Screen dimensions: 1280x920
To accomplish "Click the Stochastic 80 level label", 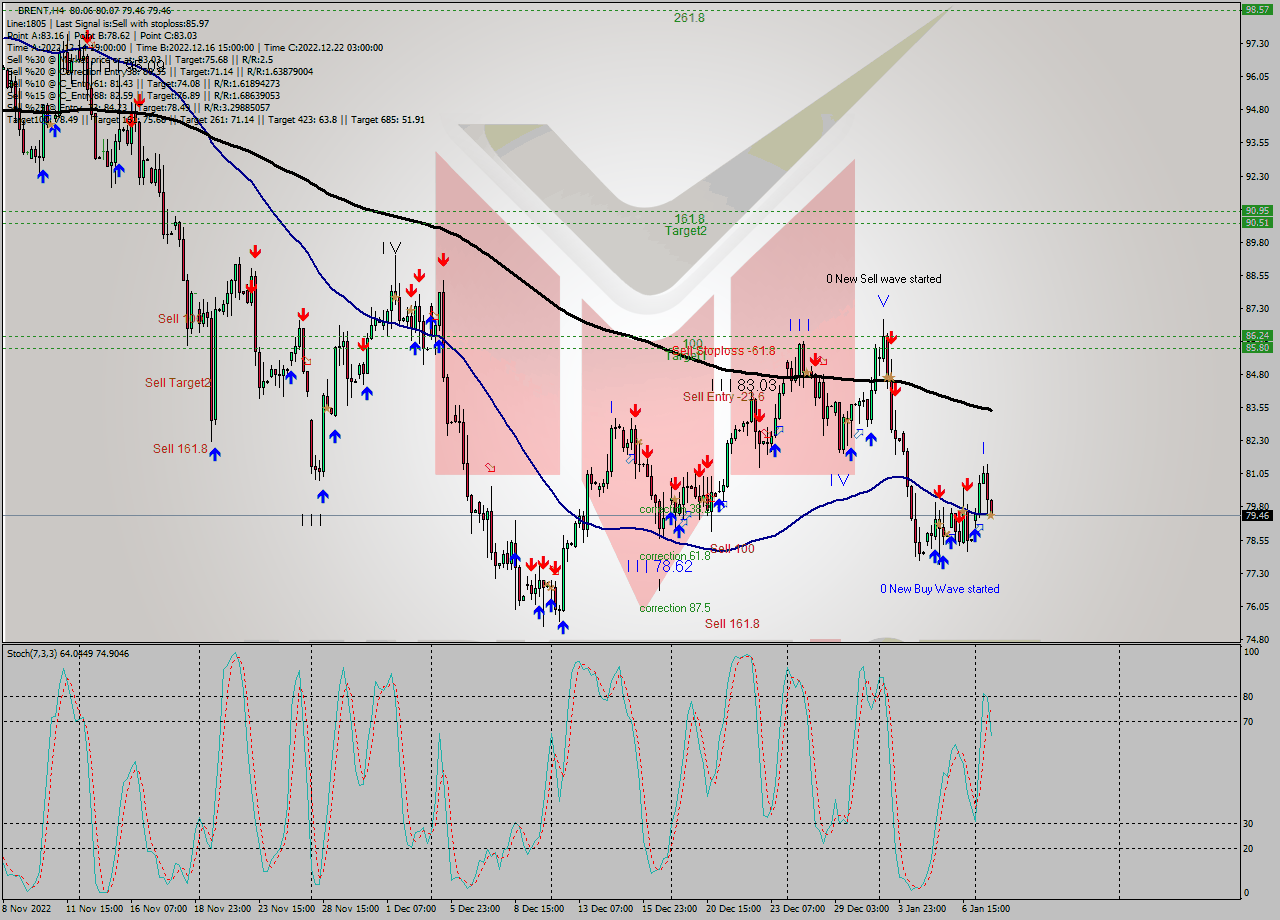I will coord(1248,697).
